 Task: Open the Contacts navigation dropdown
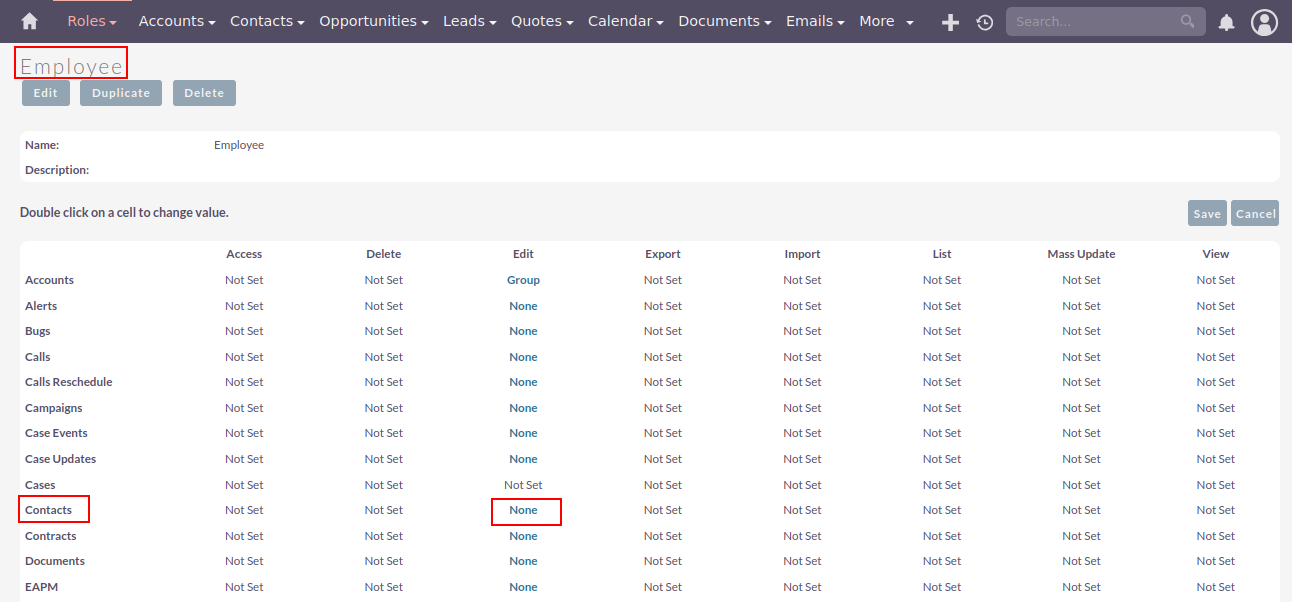(268, 21)
